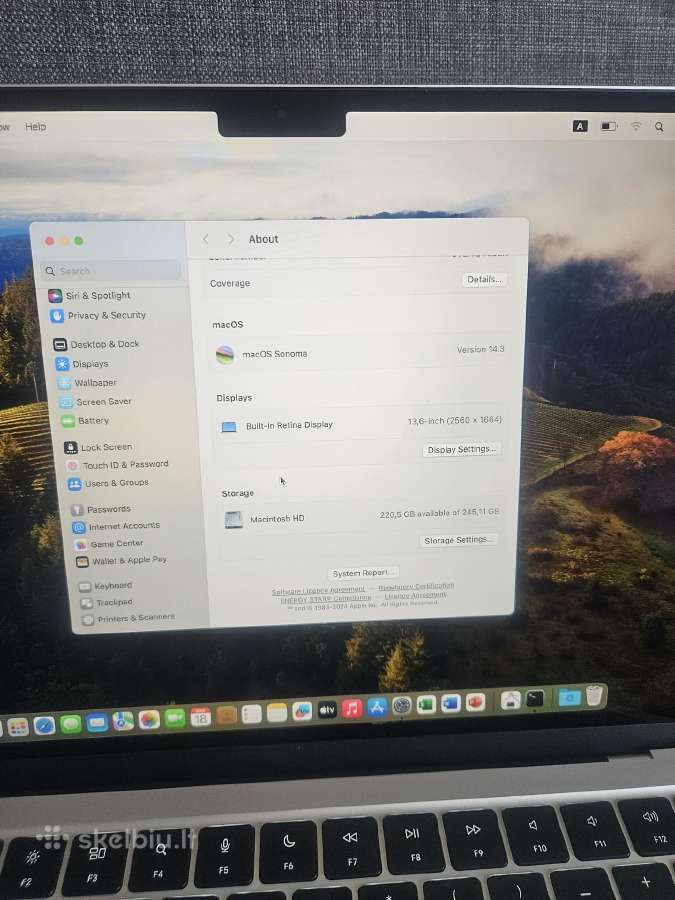
Task: Open the blue folder stack in Dock
Action: click(x=569, y=697)
